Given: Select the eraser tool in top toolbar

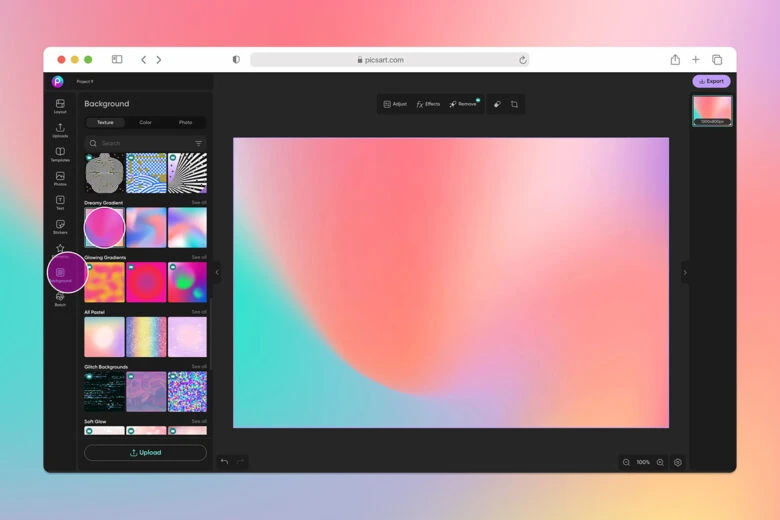Looking at the screenshot, I should (497, 104).
